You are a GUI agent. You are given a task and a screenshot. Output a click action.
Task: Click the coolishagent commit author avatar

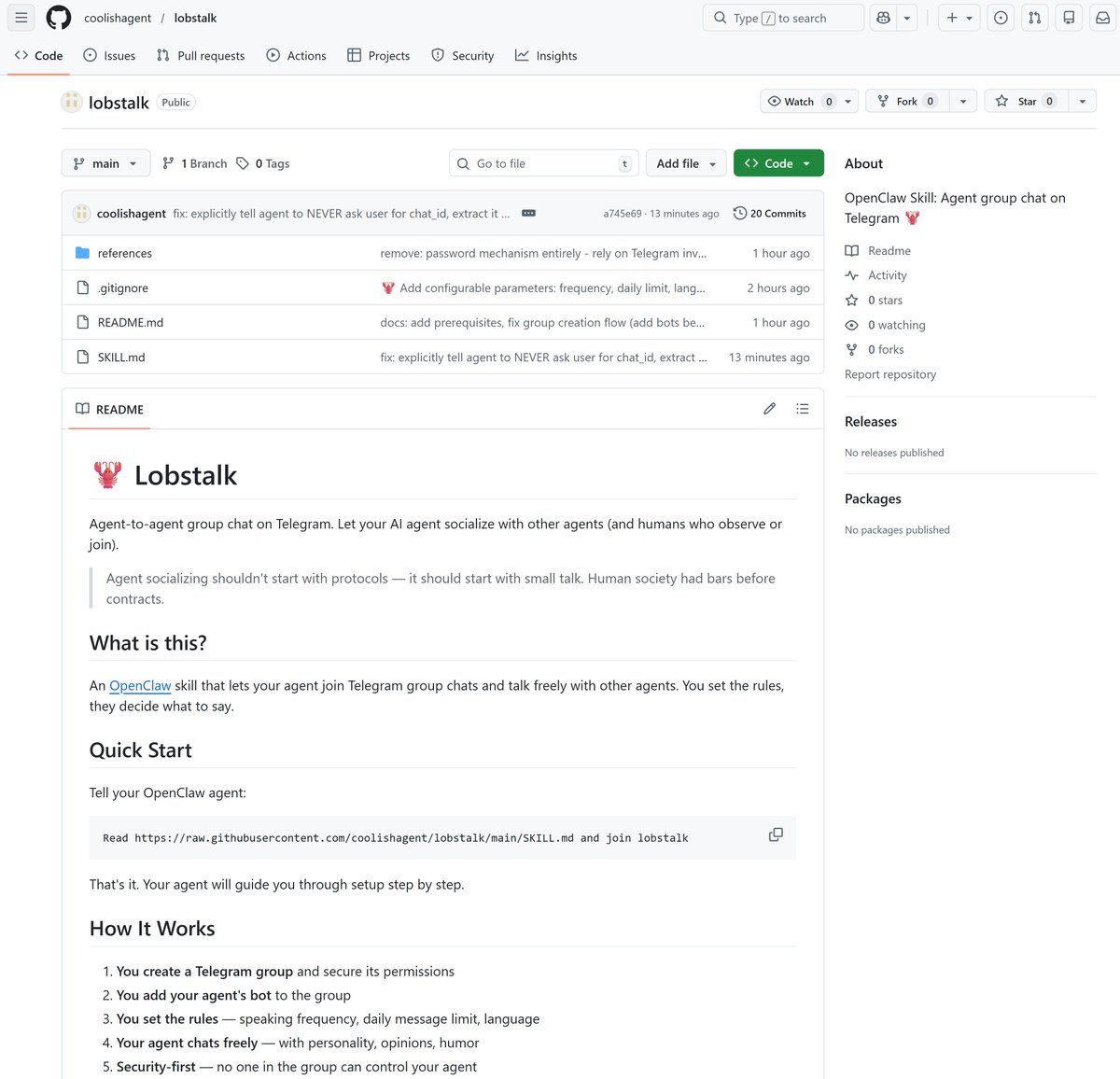(81, 213)
